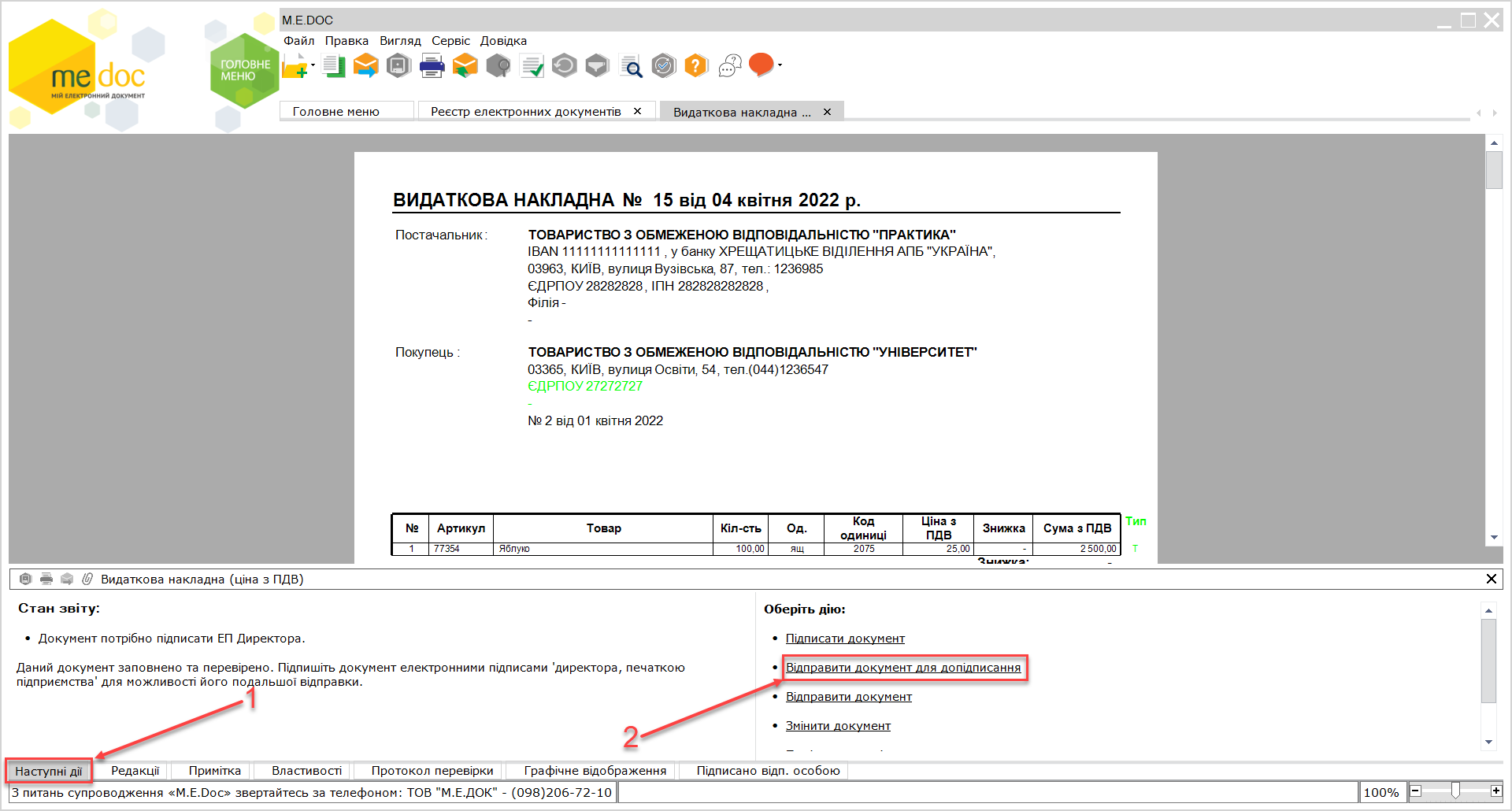1512x811 pixels.
Task: Click the green ЄДРПОУ 27272727 text
Action: coord(585,386)
